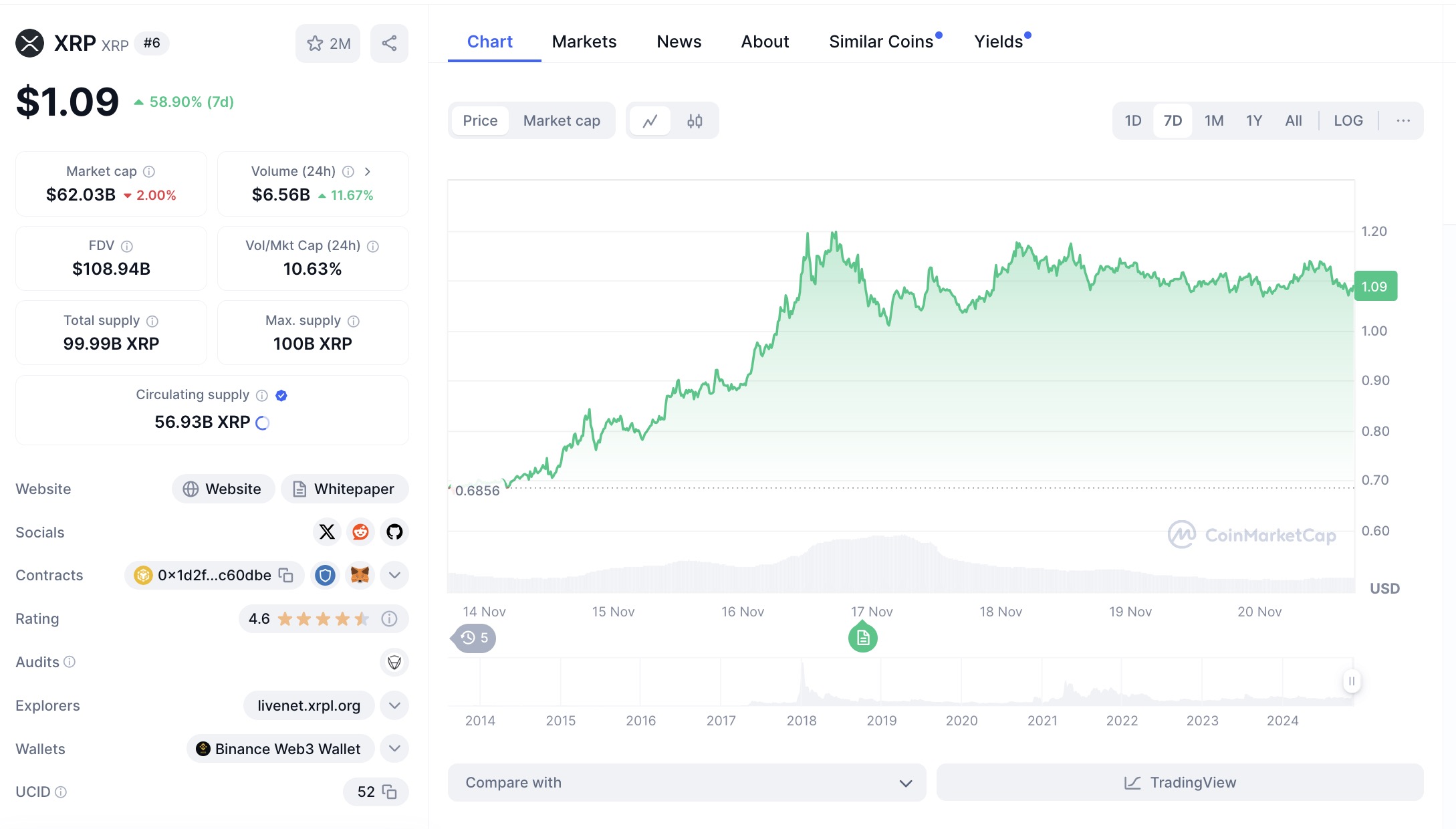Viewport: 1456px width, 829px height.
Task: Set chart range to 1M
Action: tap(1214, 121)
